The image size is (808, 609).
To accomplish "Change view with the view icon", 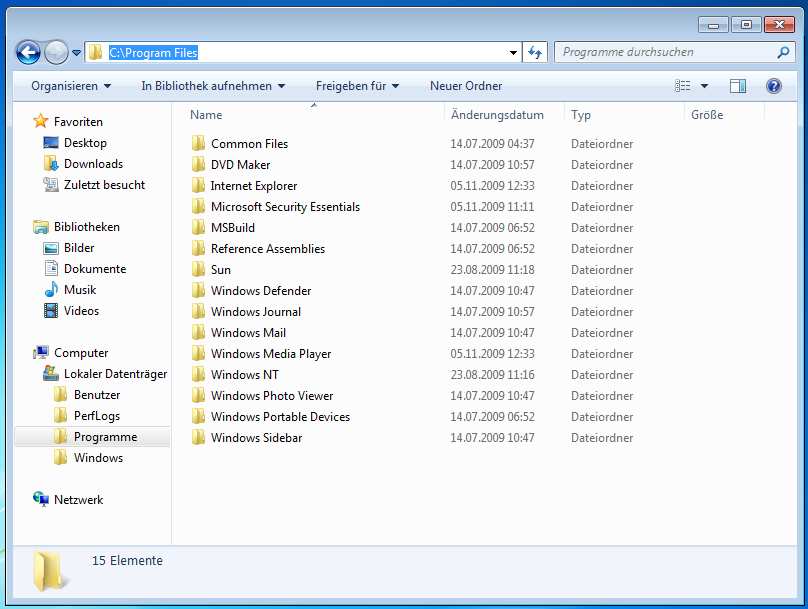I will click(x=683, y=86).
